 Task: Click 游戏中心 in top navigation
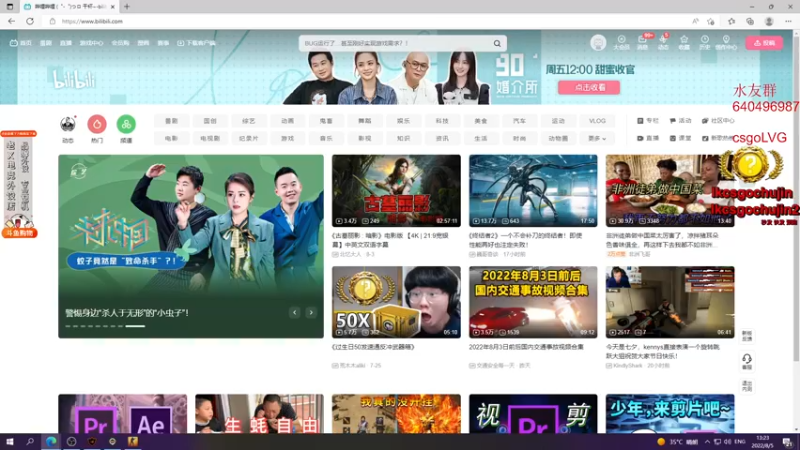91,43
